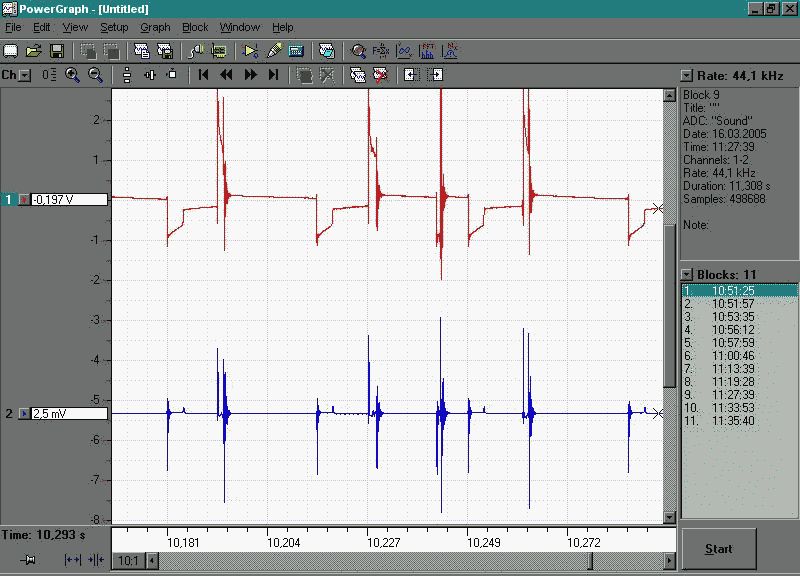
Task: Click the ADC board settings icon
Action: (219, 51)
